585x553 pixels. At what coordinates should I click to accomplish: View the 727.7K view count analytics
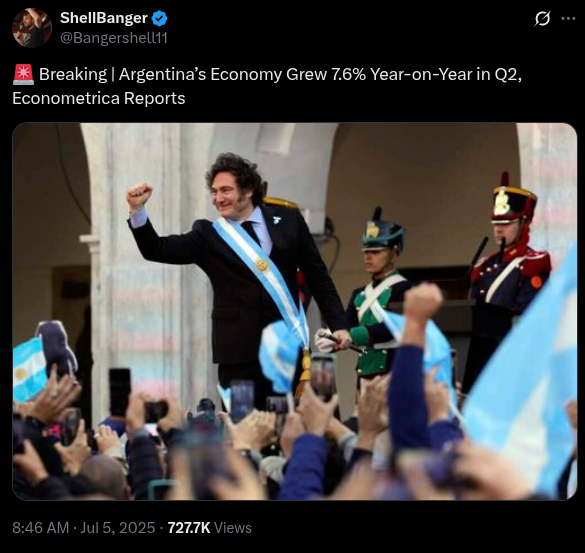tap(189, 528)
